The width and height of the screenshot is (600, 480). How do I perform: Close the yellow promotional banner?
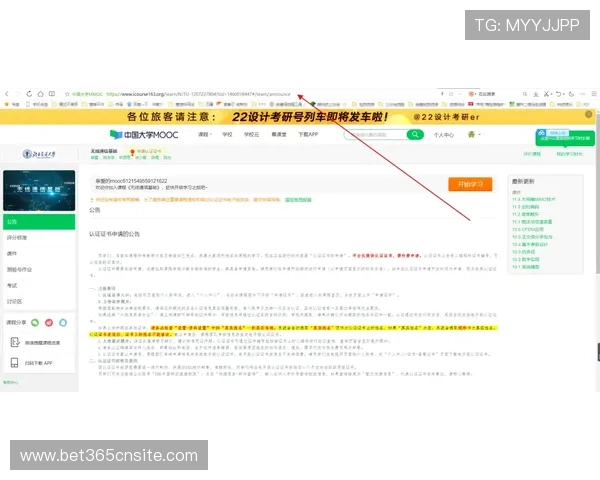(589, 114)
